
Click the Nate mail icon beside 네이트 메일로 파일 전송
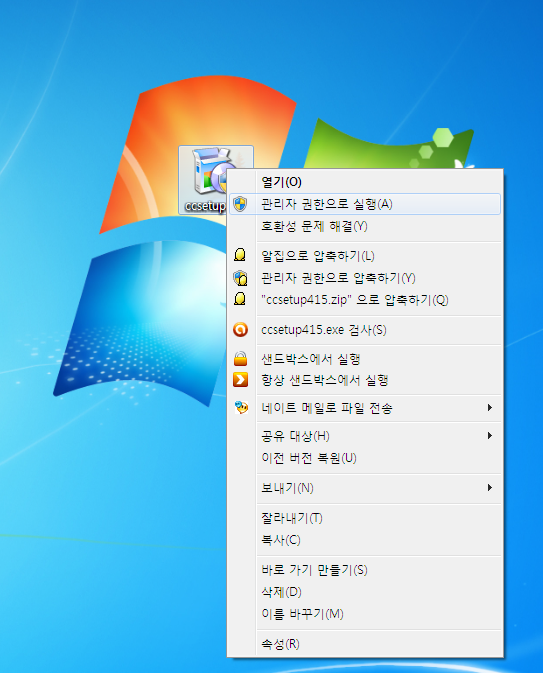[x=241, y=407]
